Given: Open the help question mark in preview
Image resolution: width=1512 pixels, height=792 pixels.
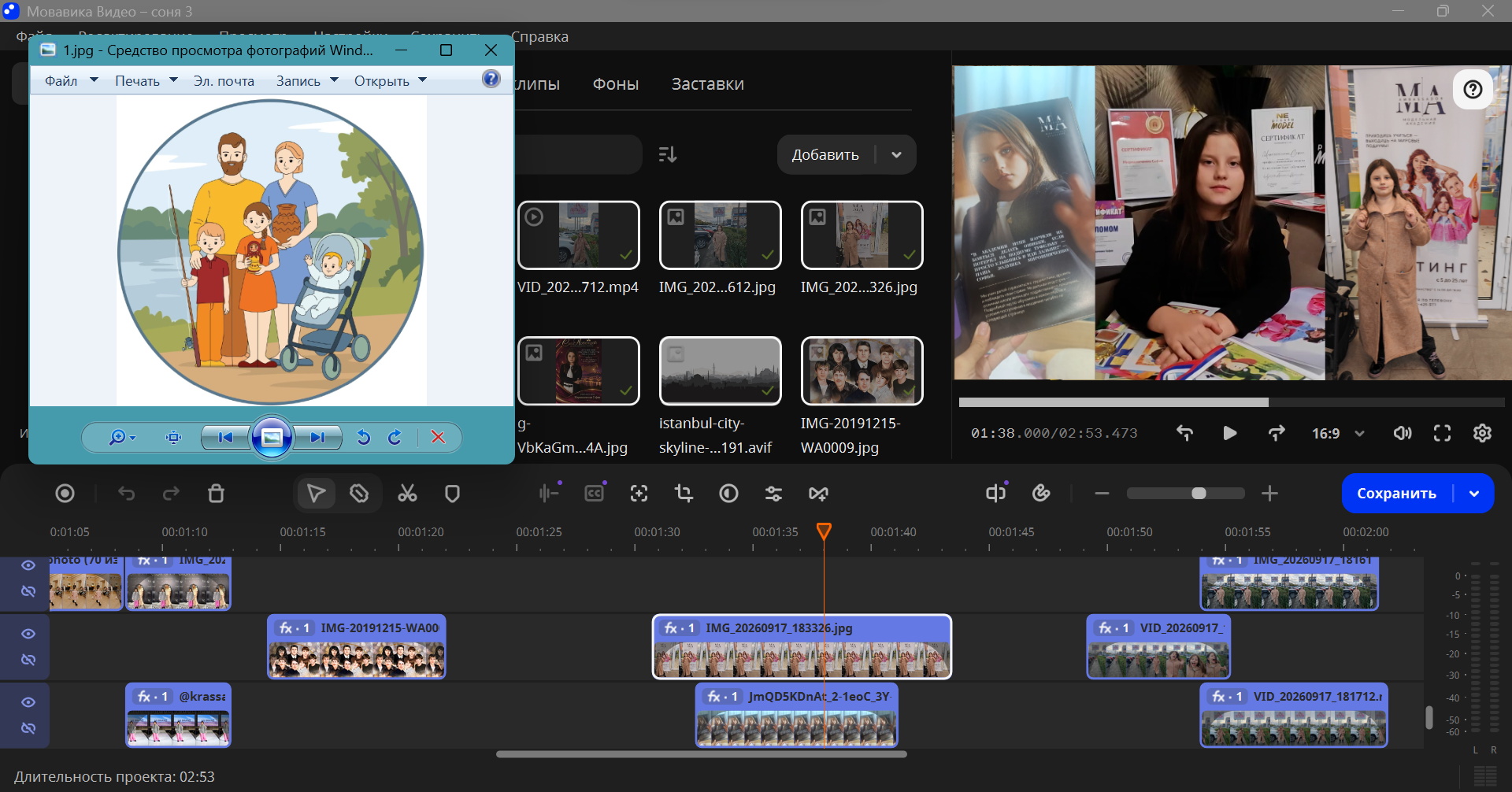Looking at the screenshot, I should coord(1473,89).
